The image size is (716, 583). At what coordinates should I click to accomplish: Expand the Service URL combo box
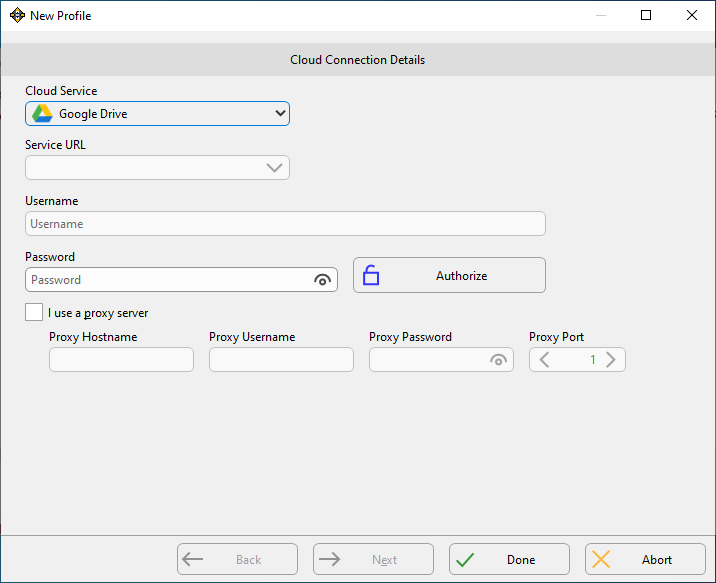tap(158, 168)
